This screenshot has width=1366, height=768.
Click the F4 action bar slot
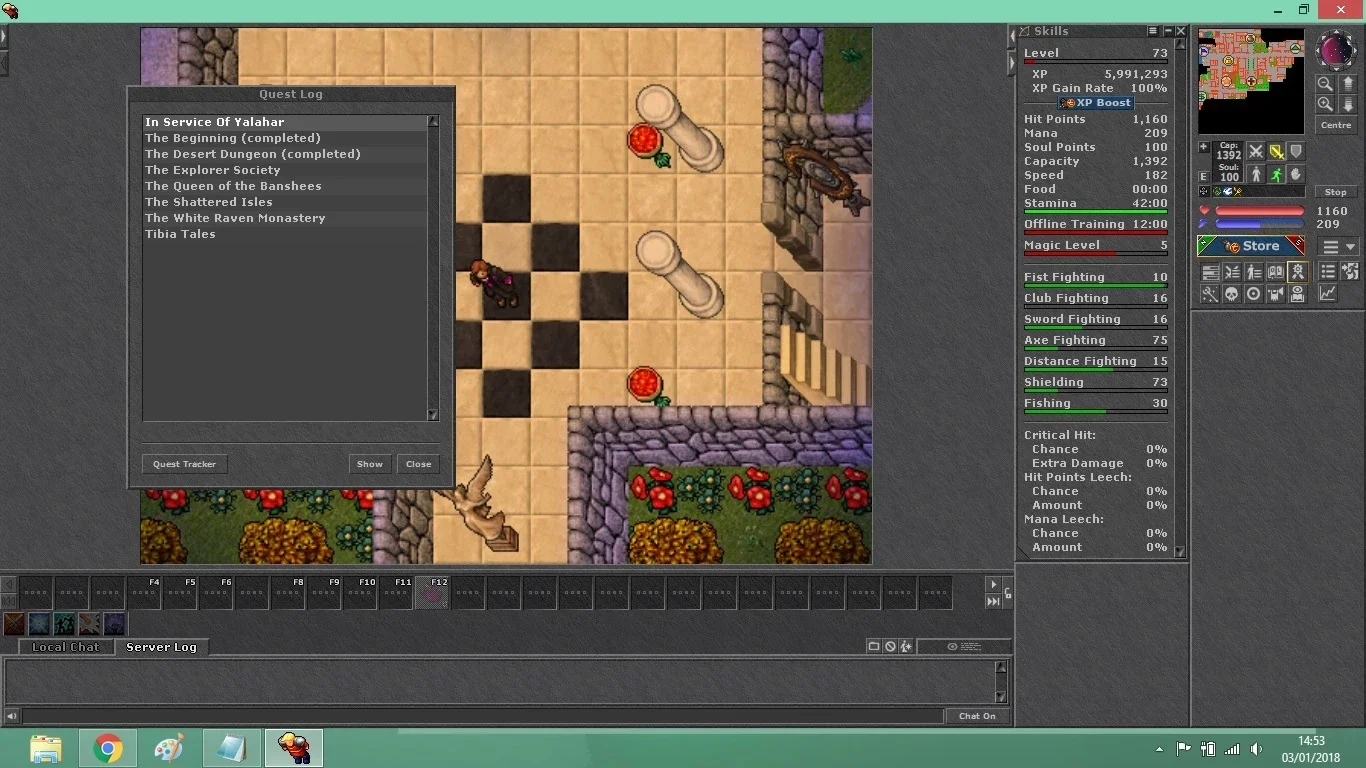(144, 593)
